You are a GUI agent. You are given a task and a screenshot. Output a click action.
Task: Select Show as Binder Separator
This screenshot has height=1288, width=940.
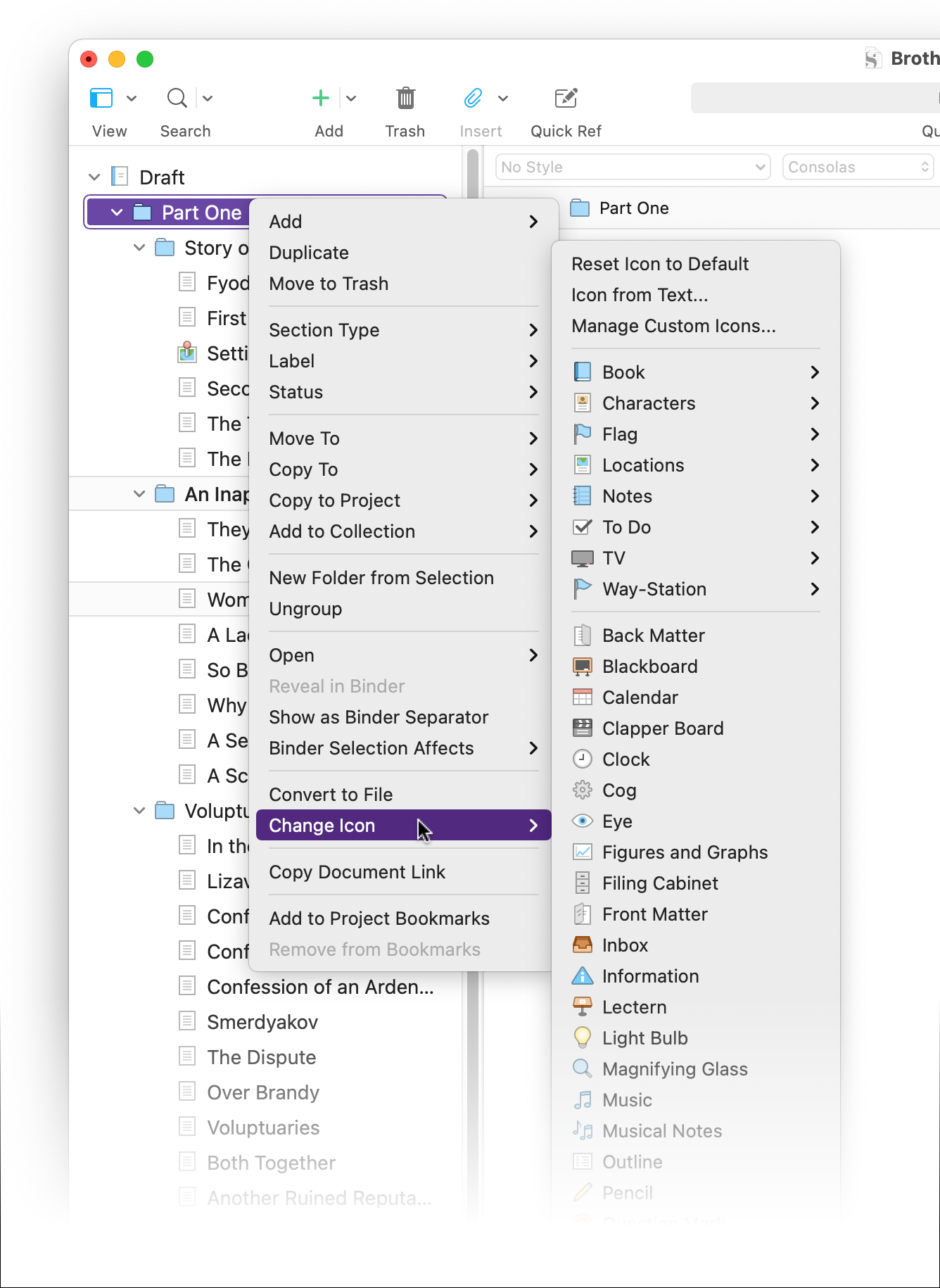(379, 717)
